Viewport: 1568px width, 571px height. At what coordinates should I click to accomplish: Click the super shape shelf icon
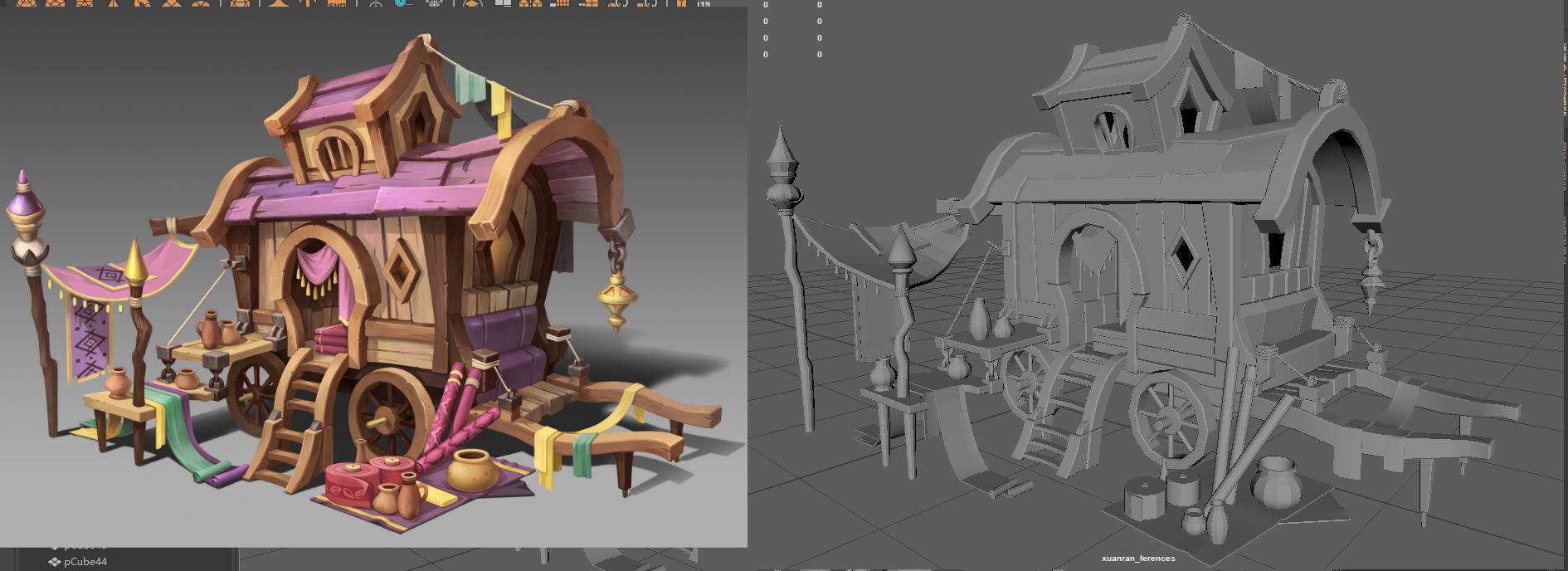[278, 3]
